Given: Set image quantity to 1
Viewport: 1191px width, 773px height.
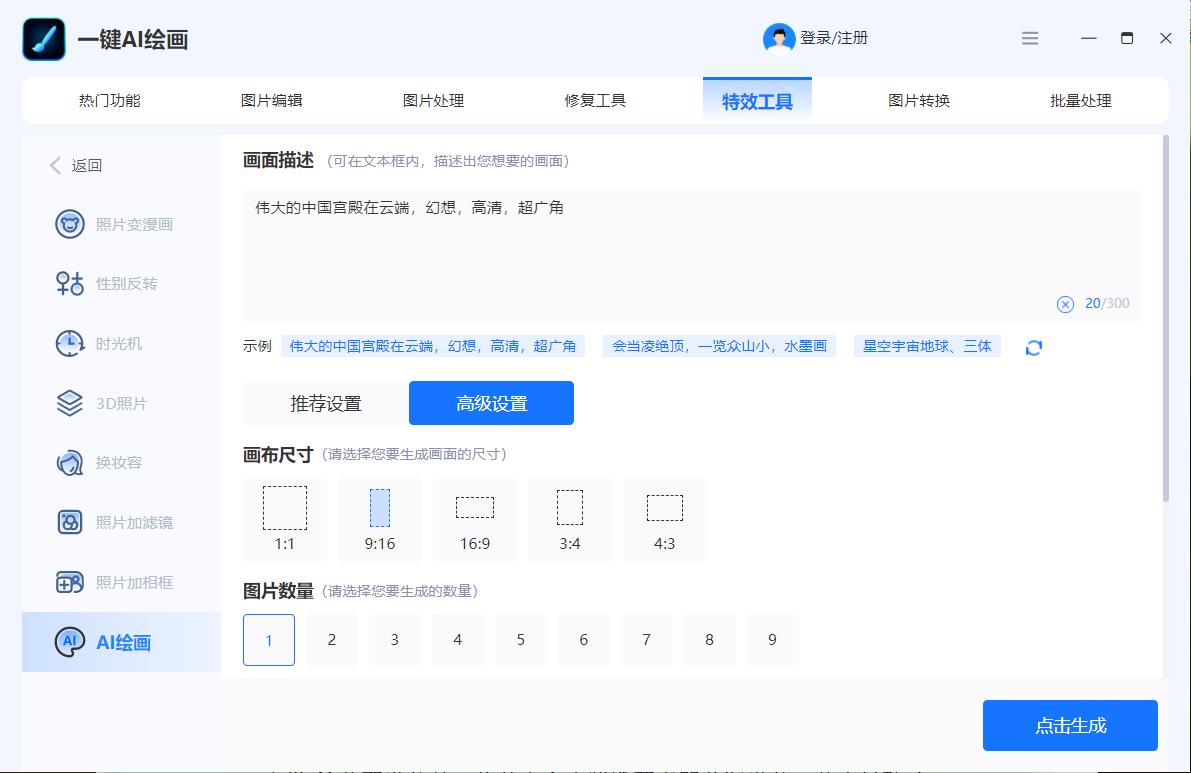Looking at the screenshot, I should [x=269, y=640].
